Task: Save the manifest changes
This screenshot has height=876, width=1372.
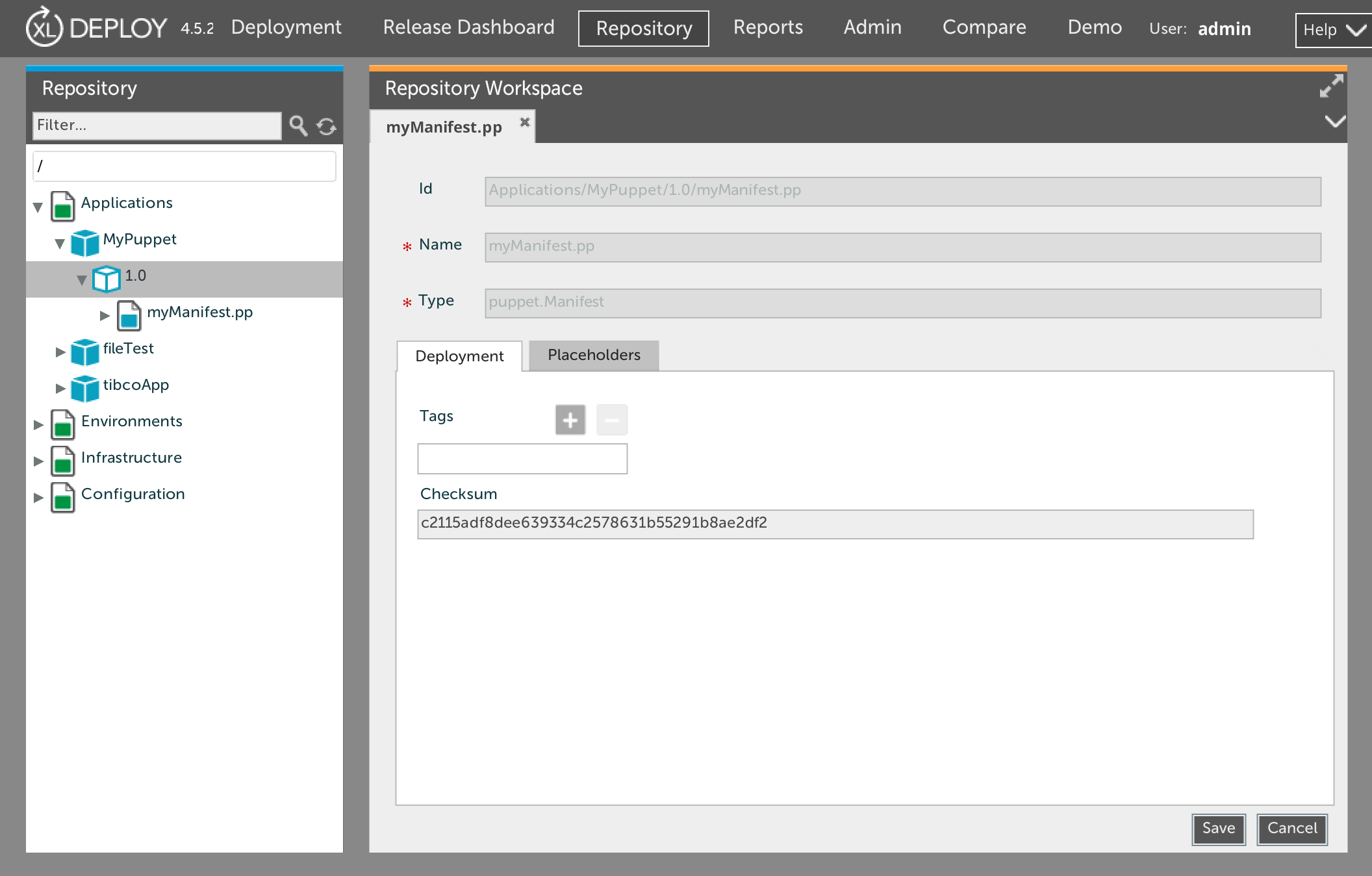Action: (x=1218, y=829)
